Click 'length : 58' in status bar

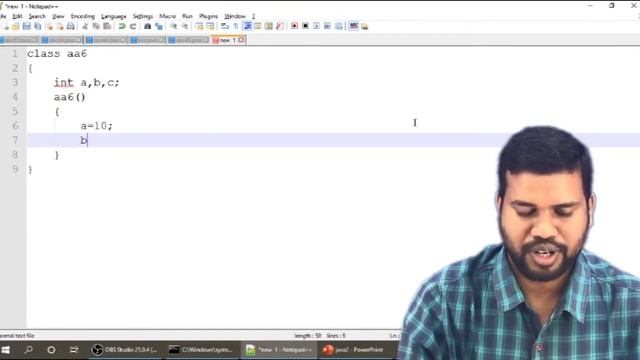308,336
